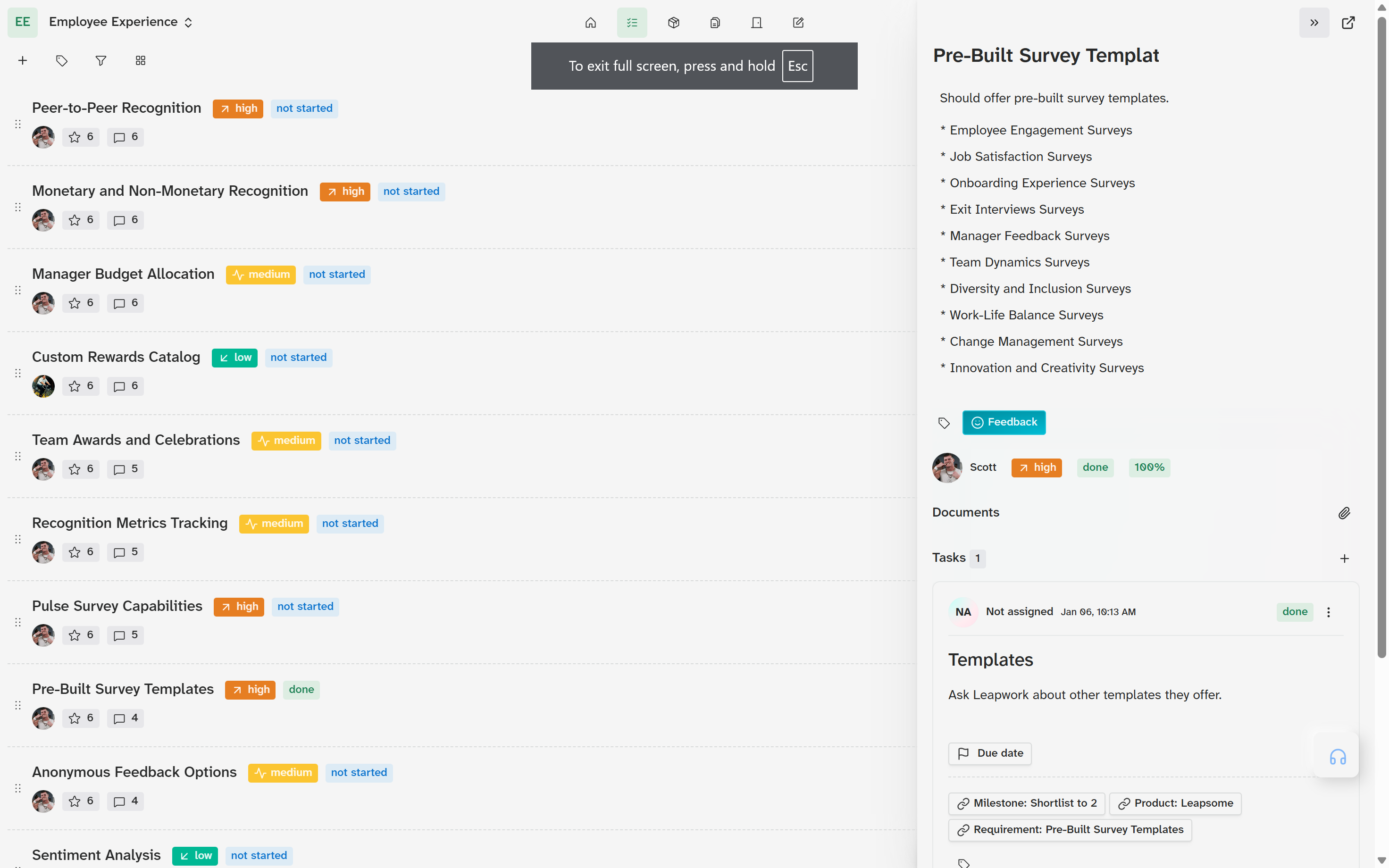Set the task Due date

pyautogui.click(x=989, y=753)
